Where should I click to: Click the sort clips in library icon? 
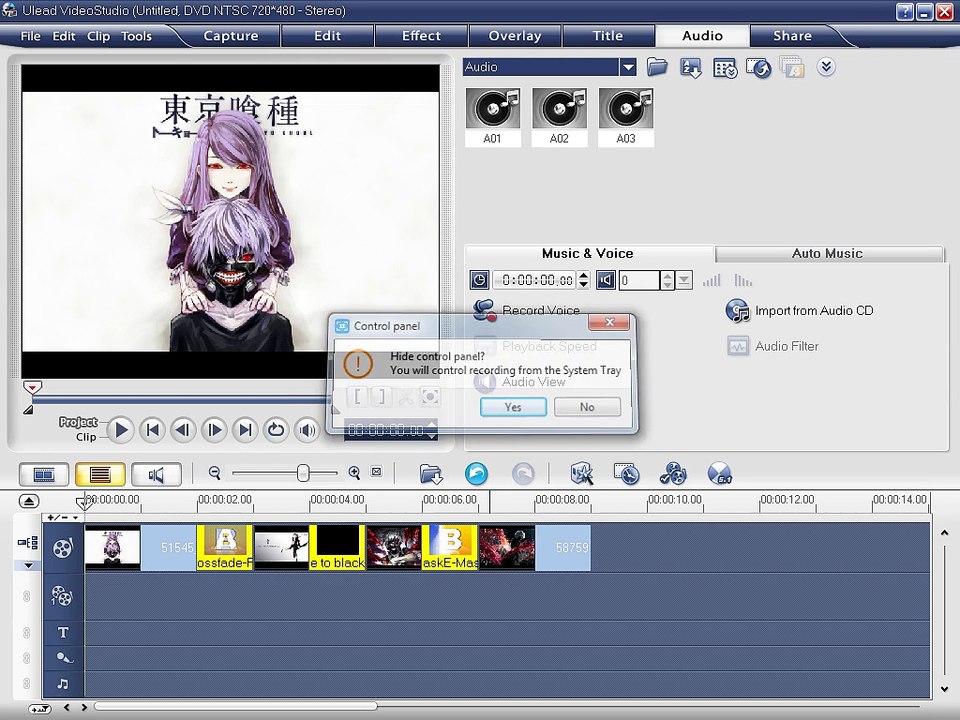(x=691, y=67)
